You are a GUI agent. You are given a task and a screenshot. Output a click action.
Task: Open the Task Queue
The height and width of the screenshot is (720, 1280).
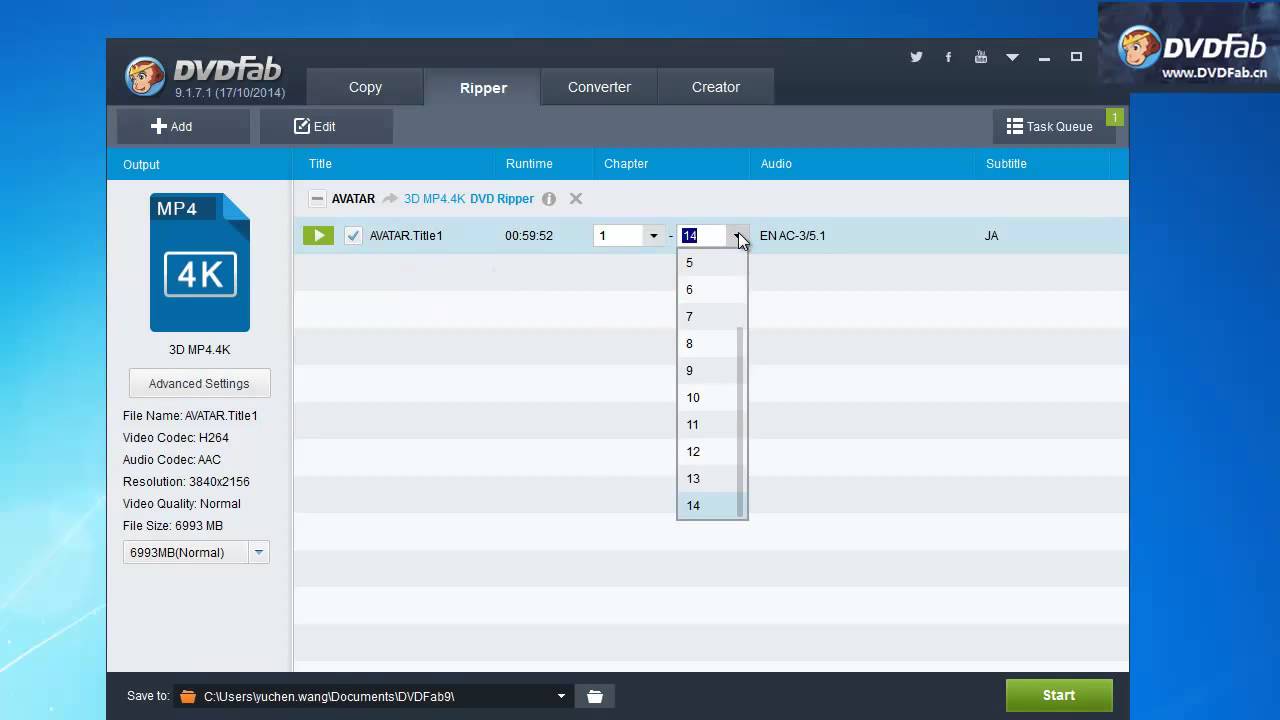pyautogui.click(x=1049, y=126)
